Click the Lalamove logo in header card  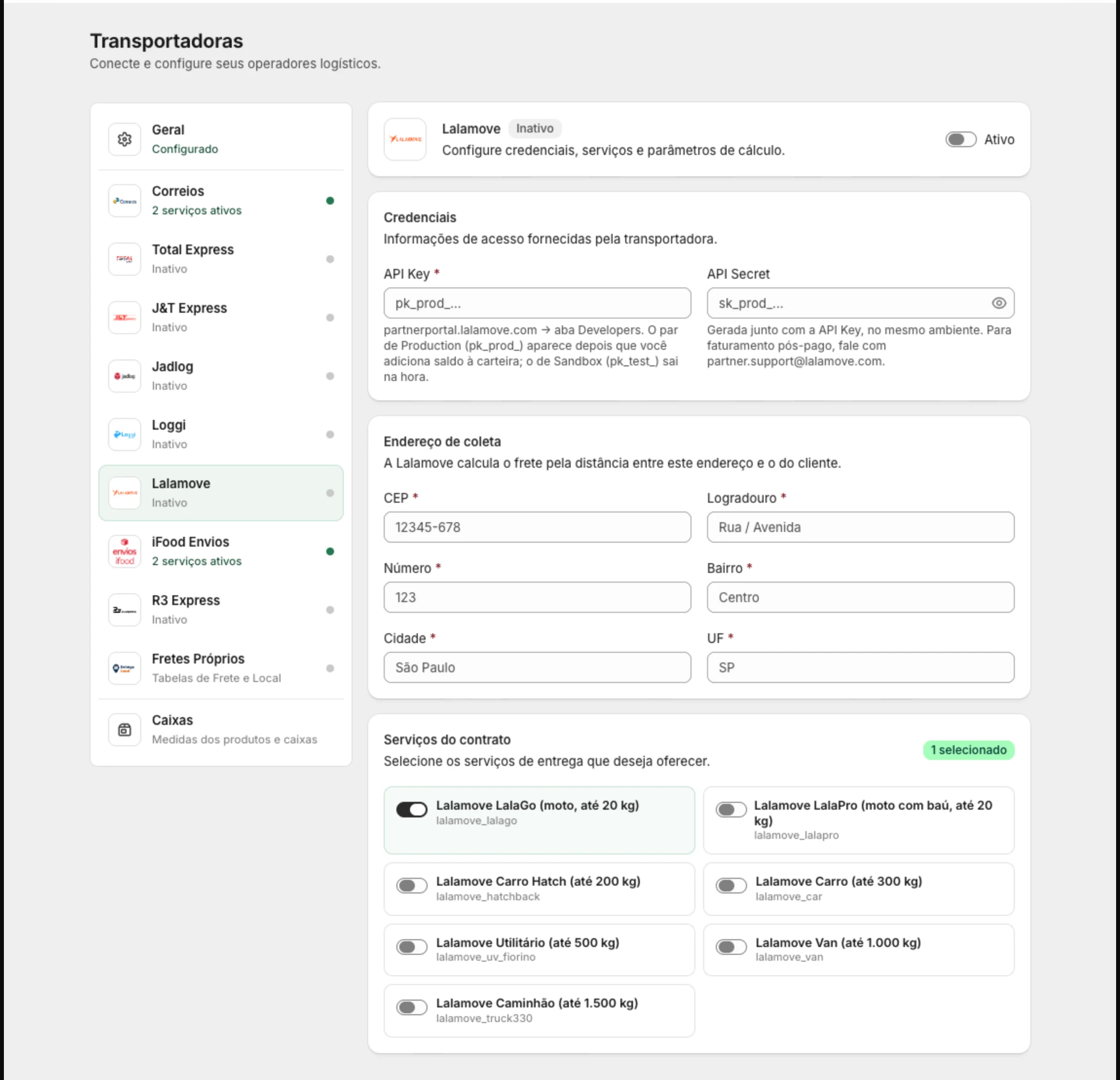point(405,139)
